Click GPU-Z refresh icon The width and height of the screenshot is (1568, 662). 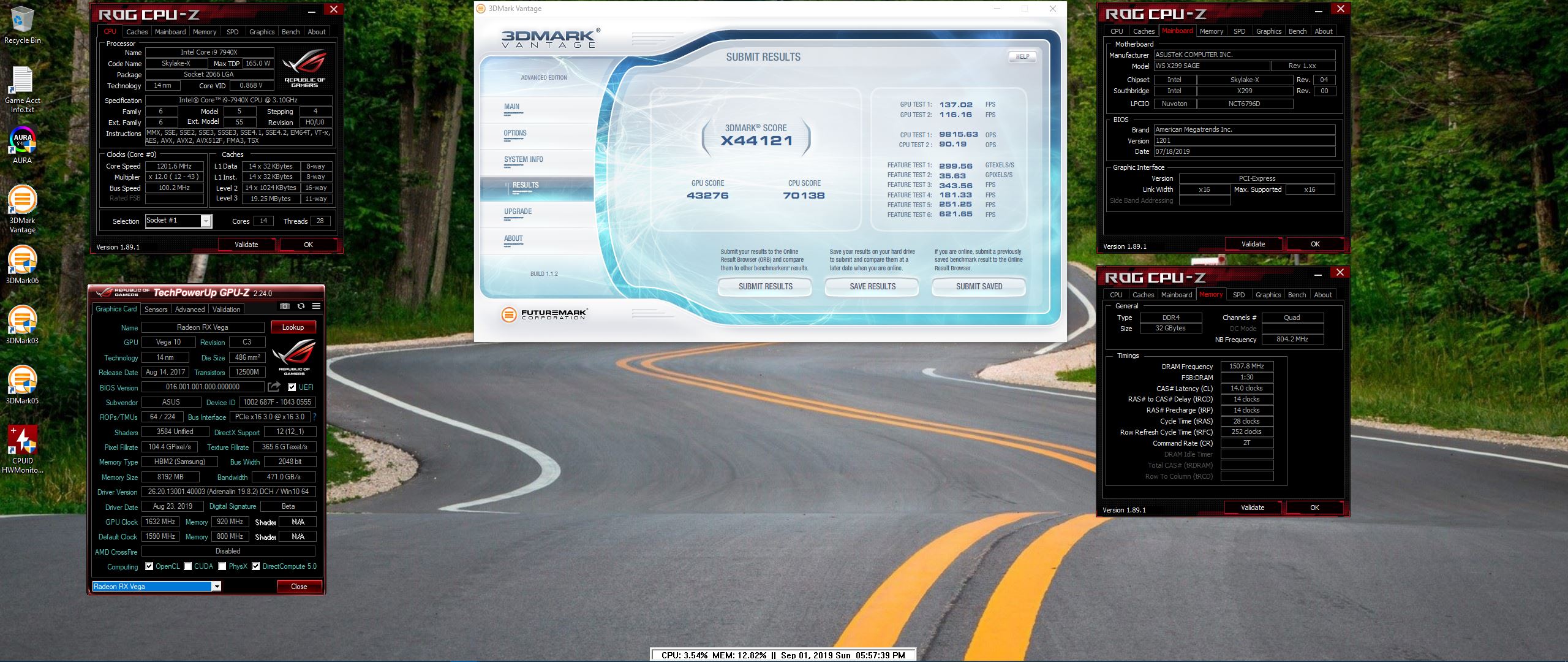[301, 306]
